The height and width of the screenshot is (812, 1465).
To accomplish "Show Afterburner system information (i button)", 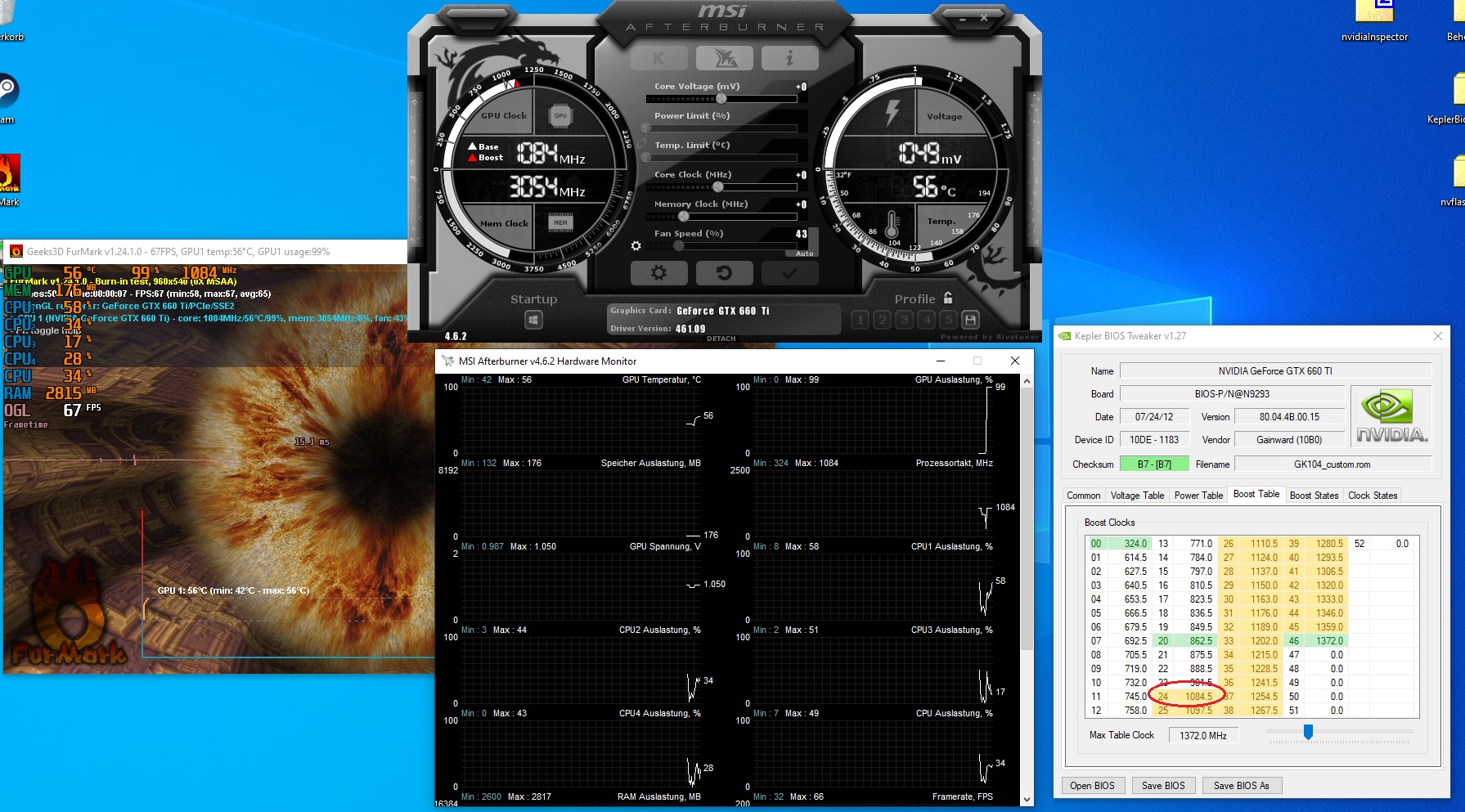I will point(789,58).
